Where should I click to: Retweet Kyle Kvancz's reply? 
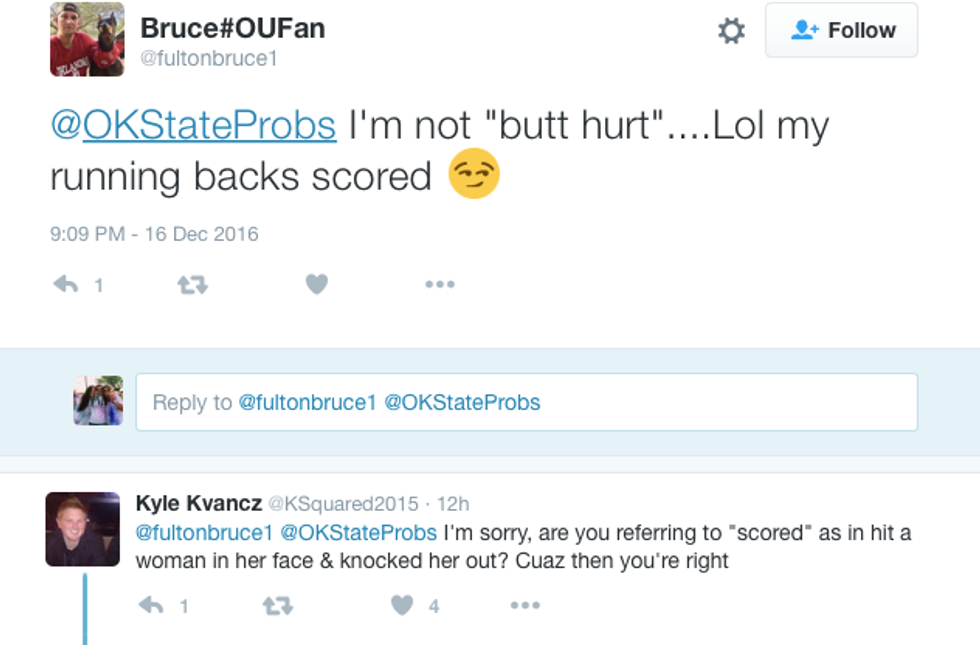pos(275,605)
